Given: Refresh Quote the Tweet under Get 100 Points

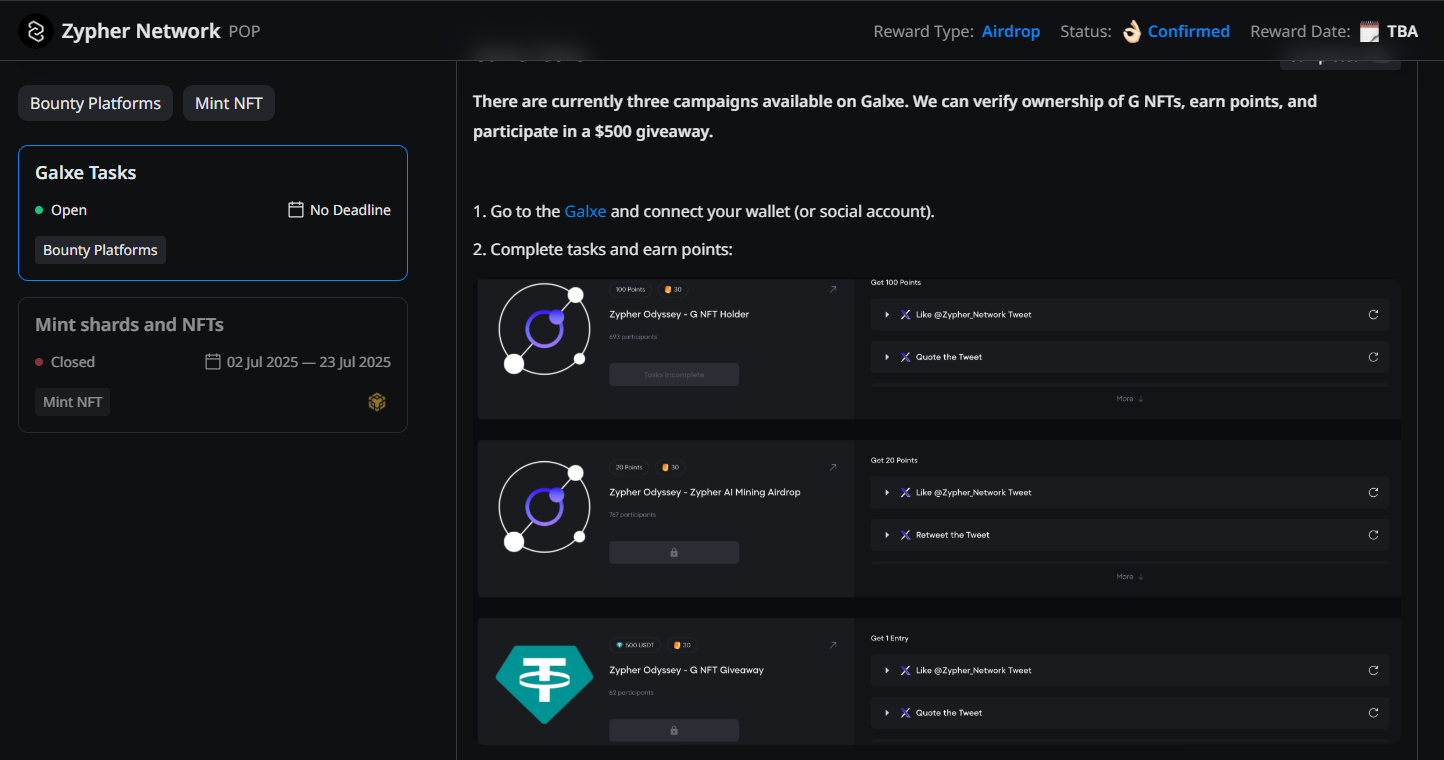Looking at the screenshot, I should pyautogui.click(x=1373, y=357).
